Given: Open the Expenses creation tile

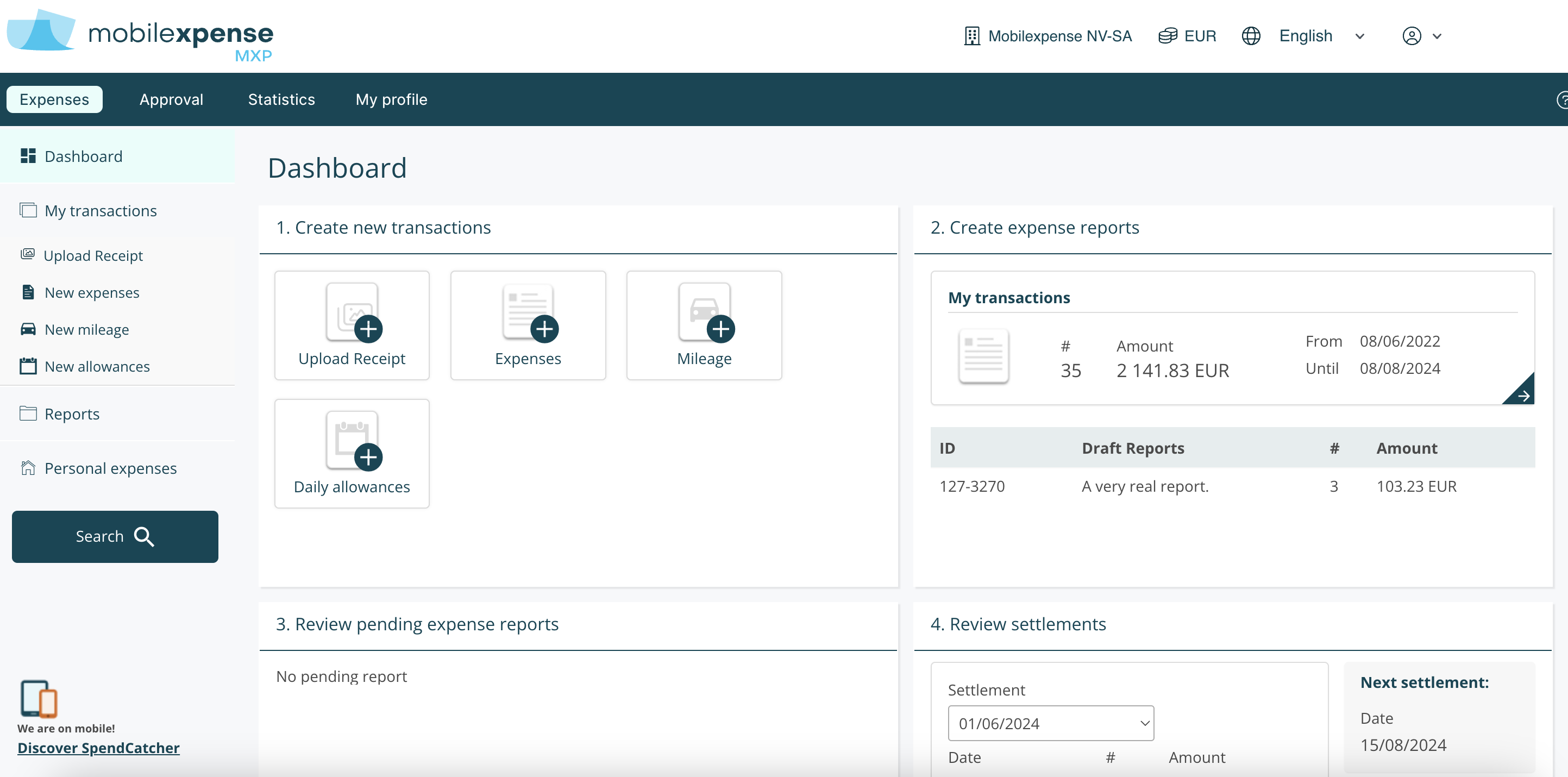Looking at the screenshot, I should tap(528, 325).
